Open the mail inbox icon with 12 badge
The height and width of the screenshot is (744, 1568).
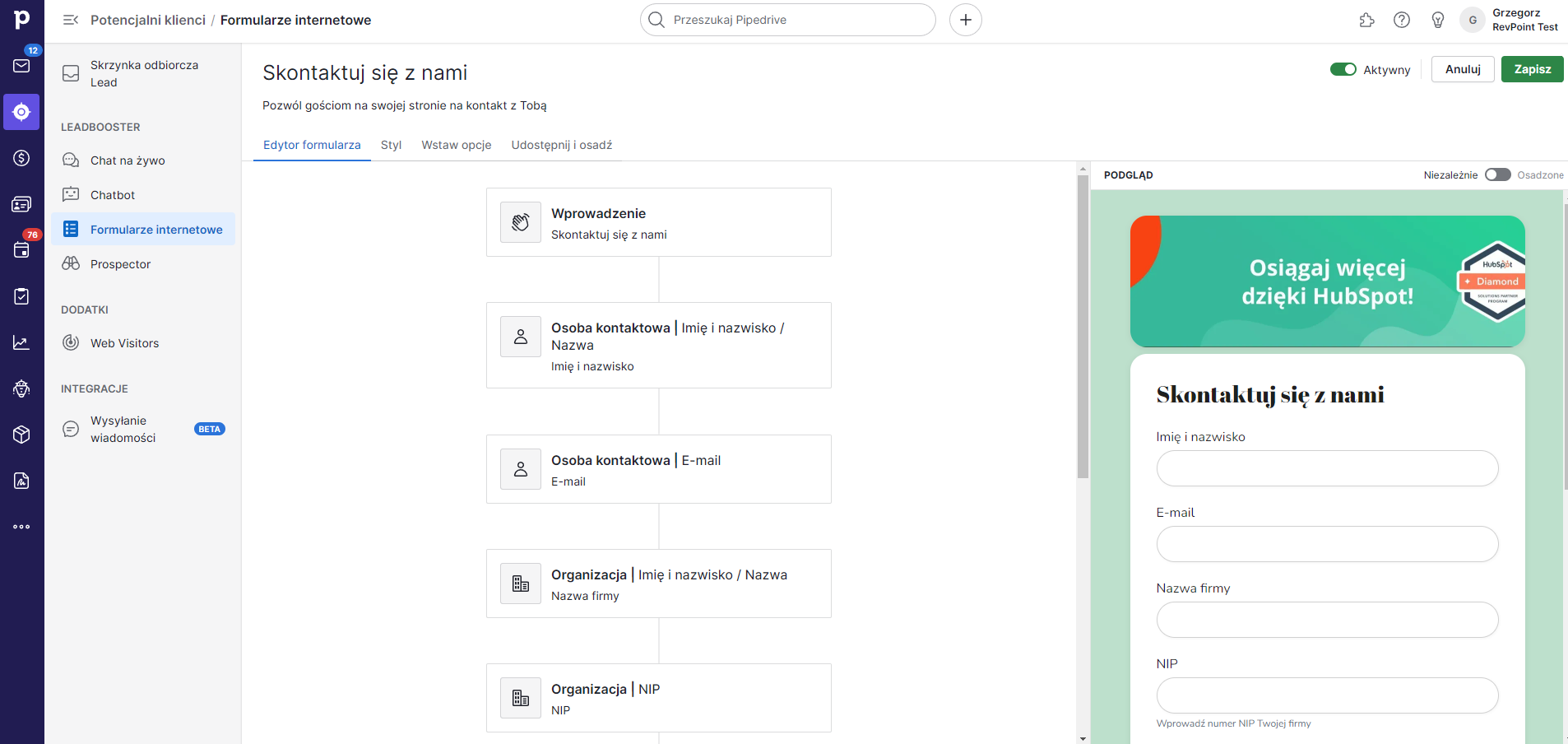click(x=21, y=66)
